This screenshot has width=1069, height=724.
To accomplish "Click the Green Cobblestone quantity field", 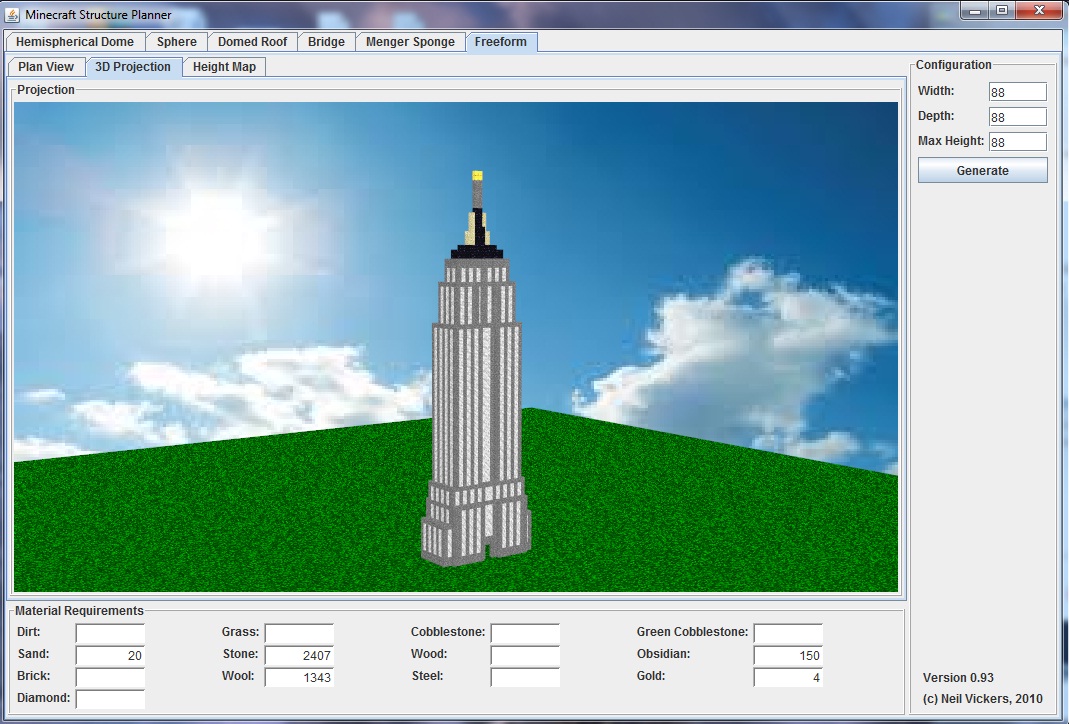I will 788,633.
